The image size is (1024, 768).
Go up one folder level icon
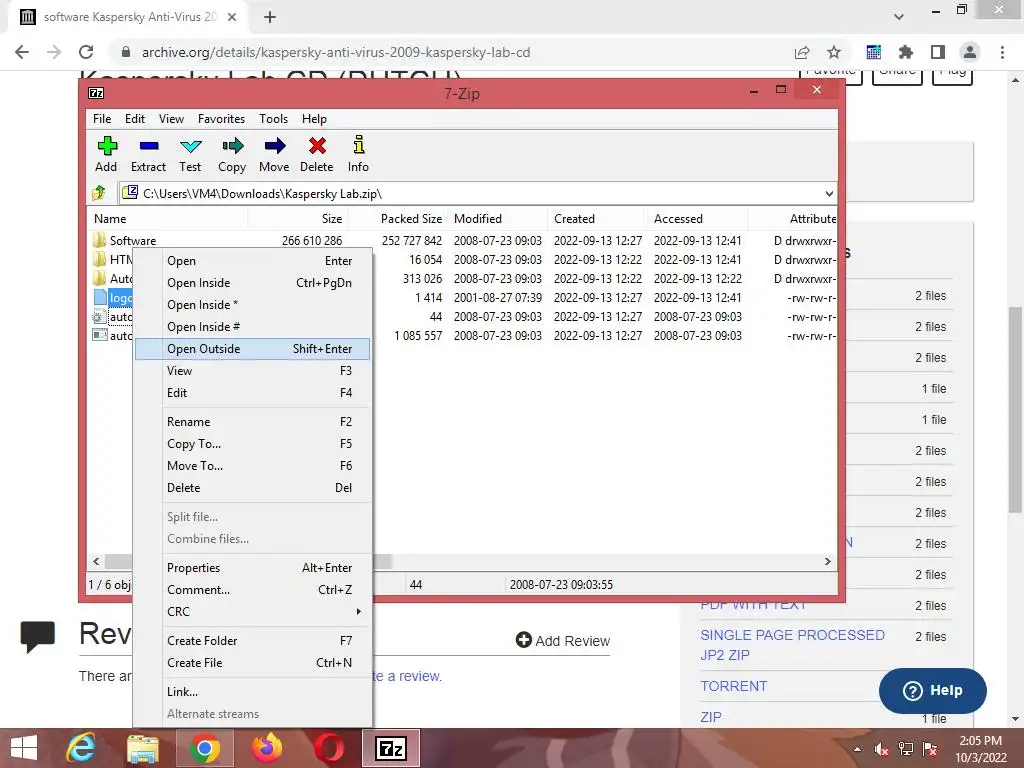click(x=99, y=193)
